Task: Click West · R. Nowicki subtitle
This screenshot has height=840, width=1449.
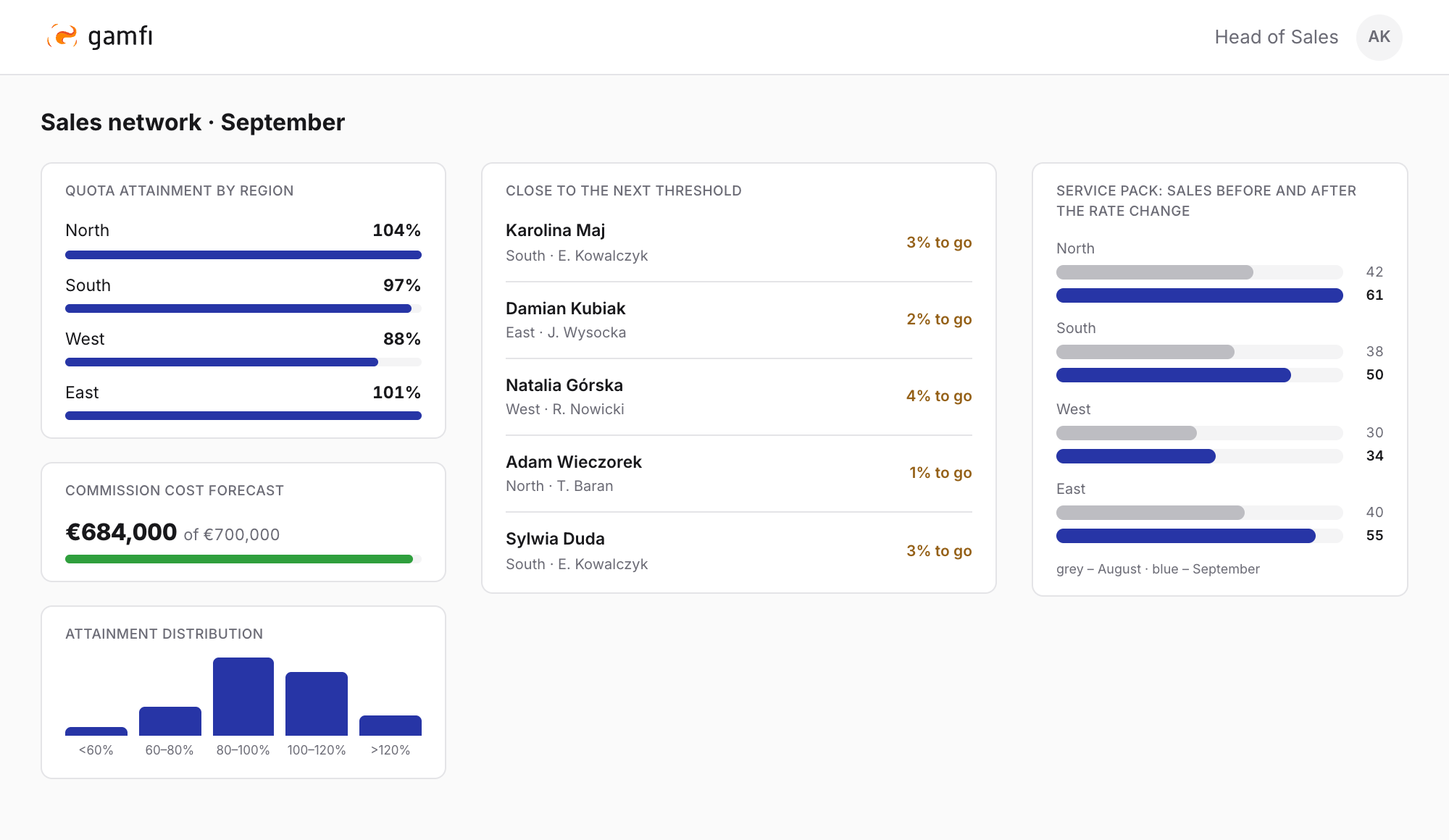Action: point(565,409)
